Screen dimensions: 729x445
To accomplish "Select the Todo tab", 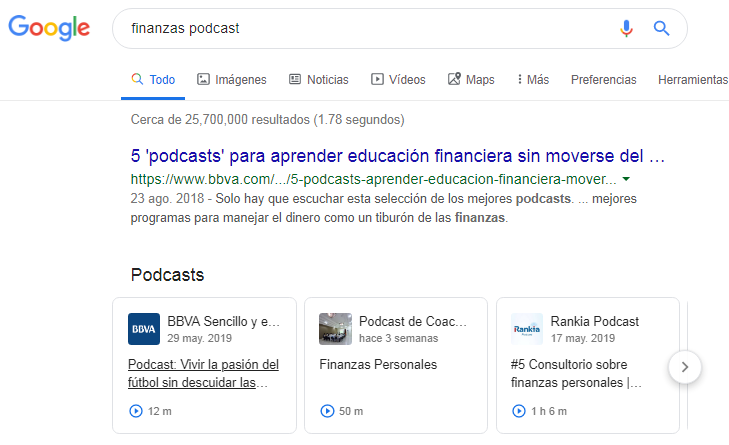I will click(153, 80).
